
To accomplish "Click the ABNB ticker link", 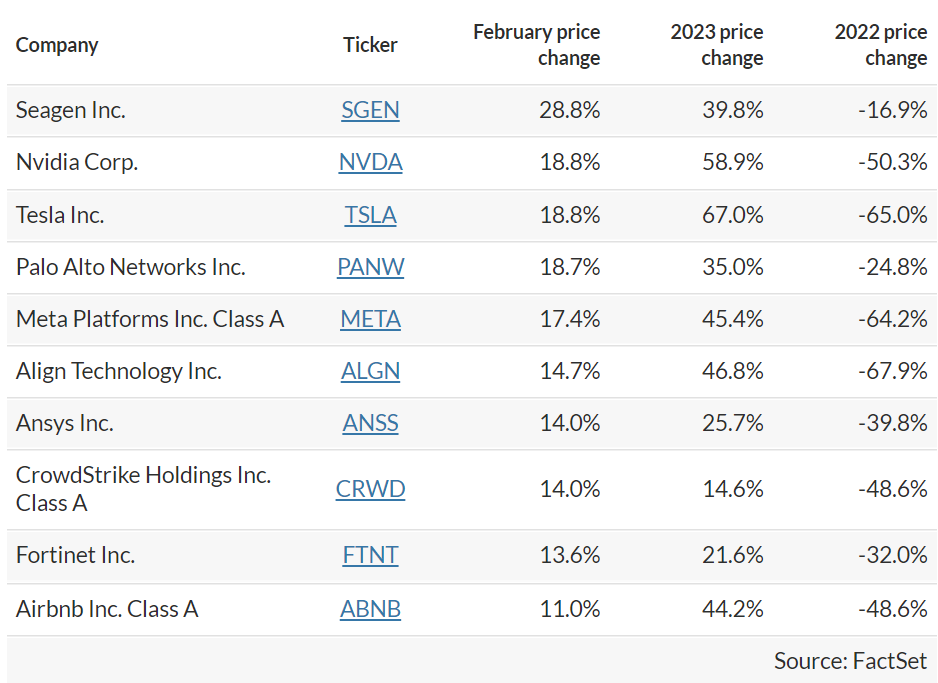I will pyautogui.click(x=370, y=609).
